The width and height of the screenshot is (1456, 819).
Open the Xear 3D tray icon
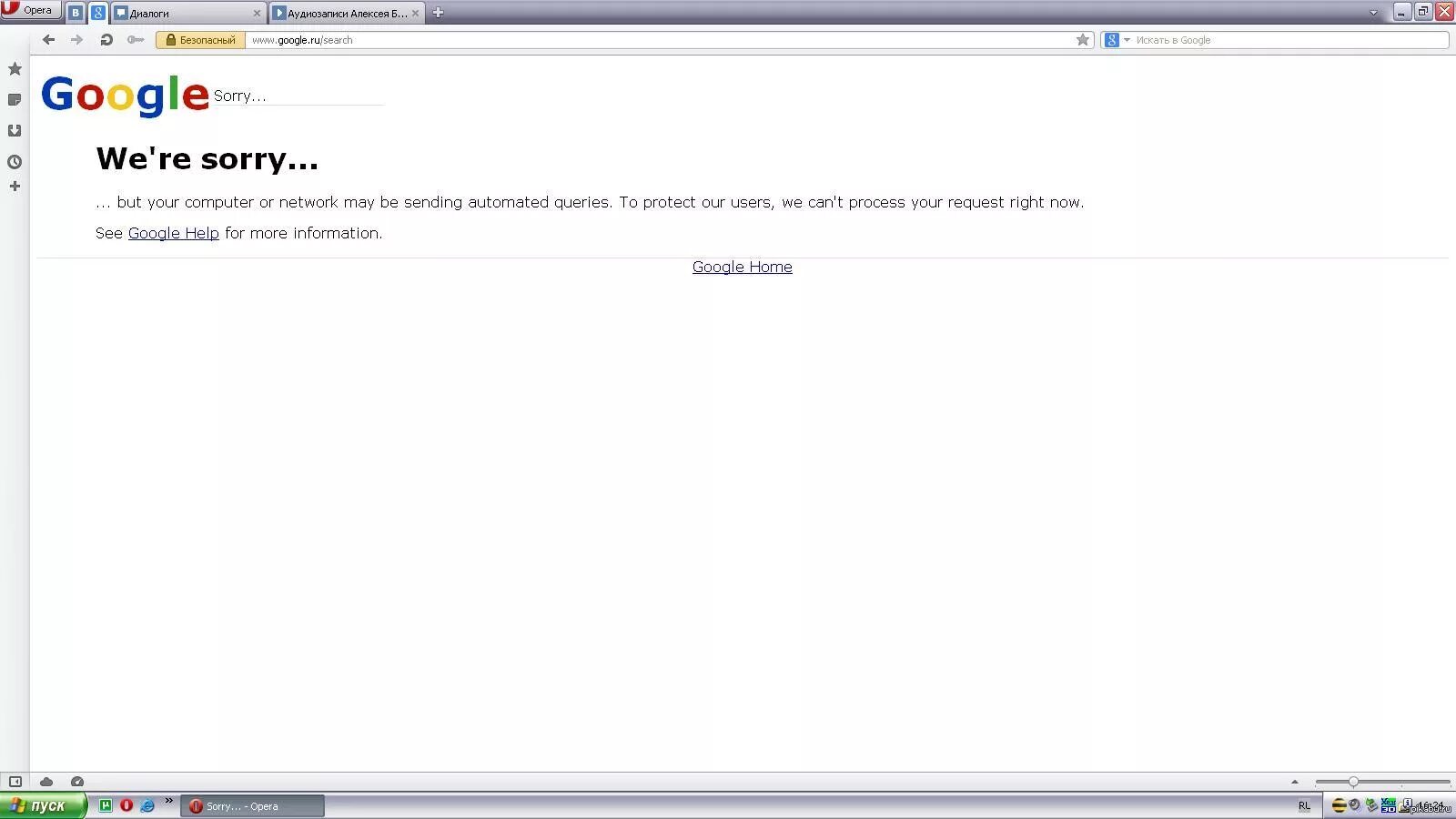point(1389,805)
